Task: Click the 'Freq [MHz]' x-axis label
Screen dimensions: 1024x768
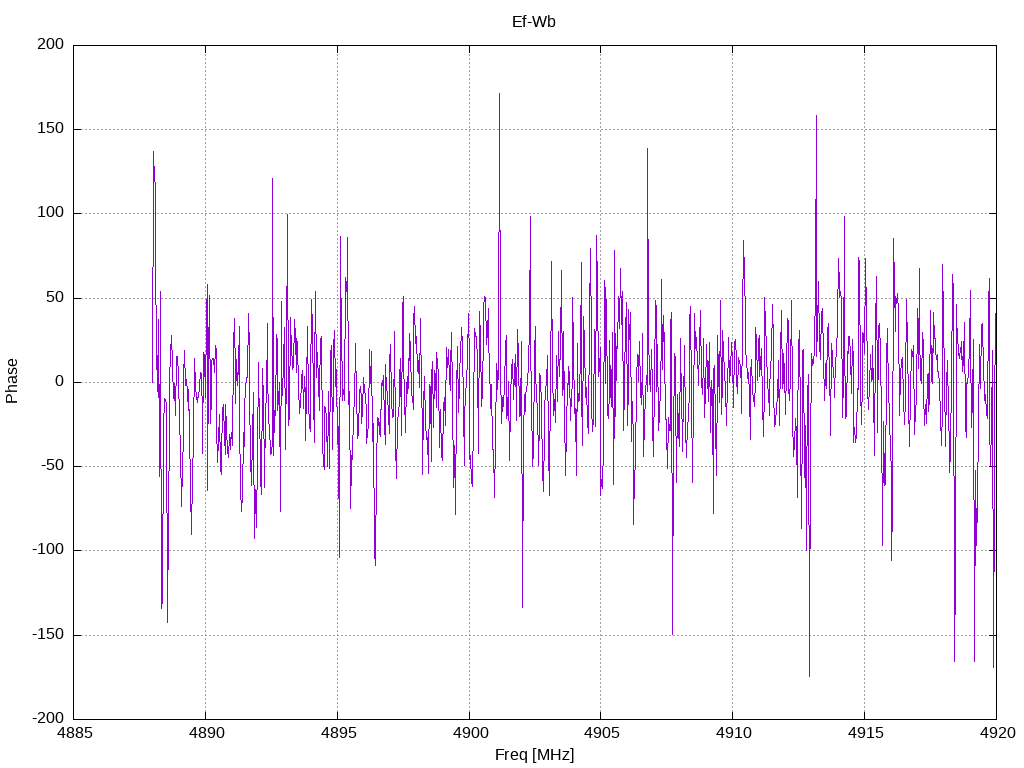Action: click(534, 754)
